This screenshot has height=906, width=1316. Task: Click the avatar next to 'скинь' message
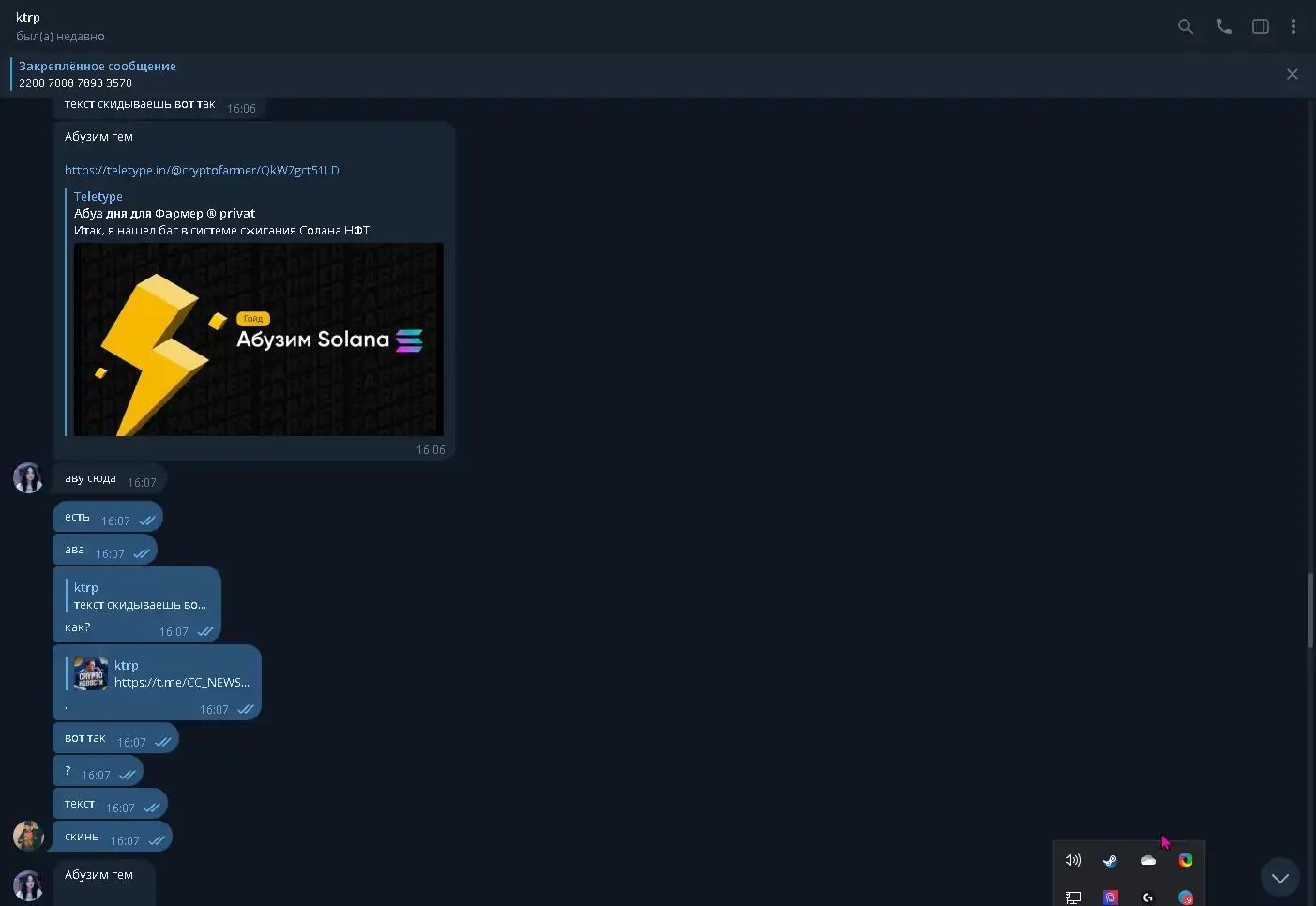[28, 836]
